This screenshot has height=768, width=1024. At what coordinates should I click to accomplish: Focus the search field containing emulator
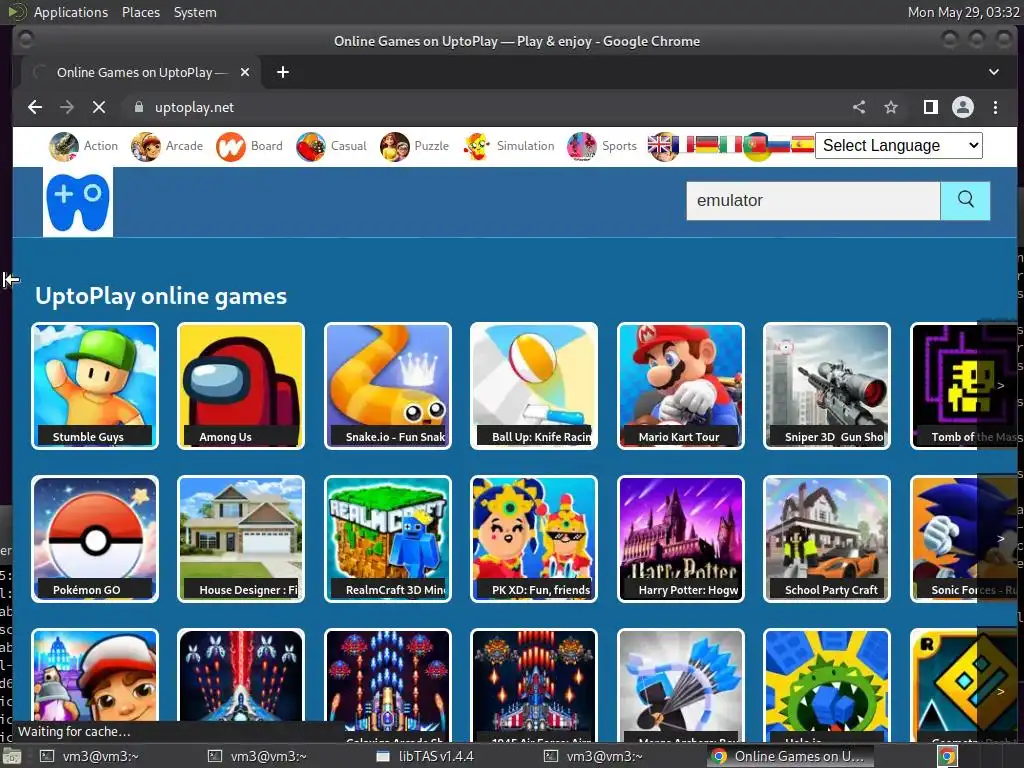point(813,200)
